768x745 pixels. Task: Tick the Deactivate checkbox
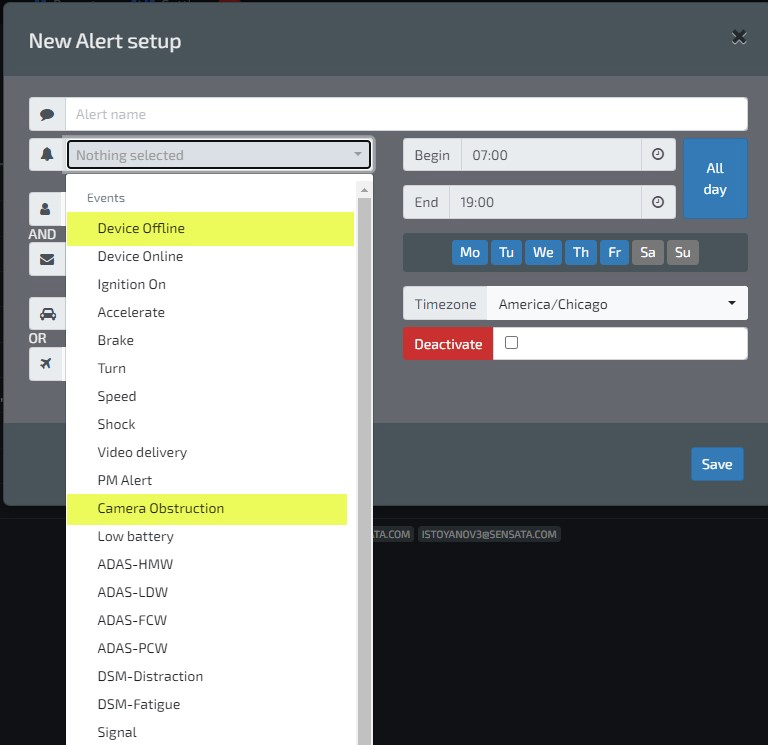point(511,343)
